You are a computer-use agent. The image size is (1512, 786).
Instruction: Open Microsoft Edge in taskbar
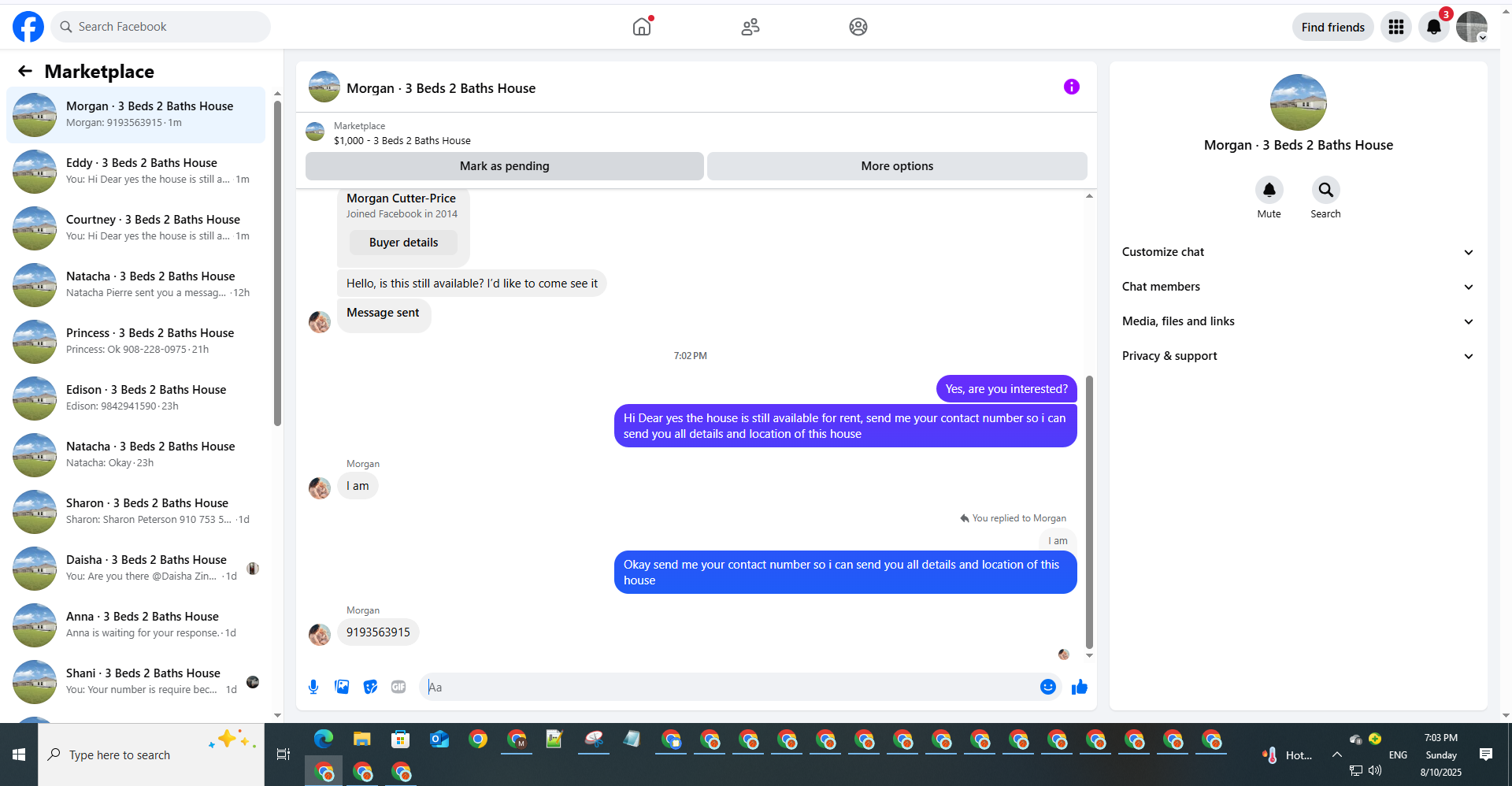(x=324, y=739)
